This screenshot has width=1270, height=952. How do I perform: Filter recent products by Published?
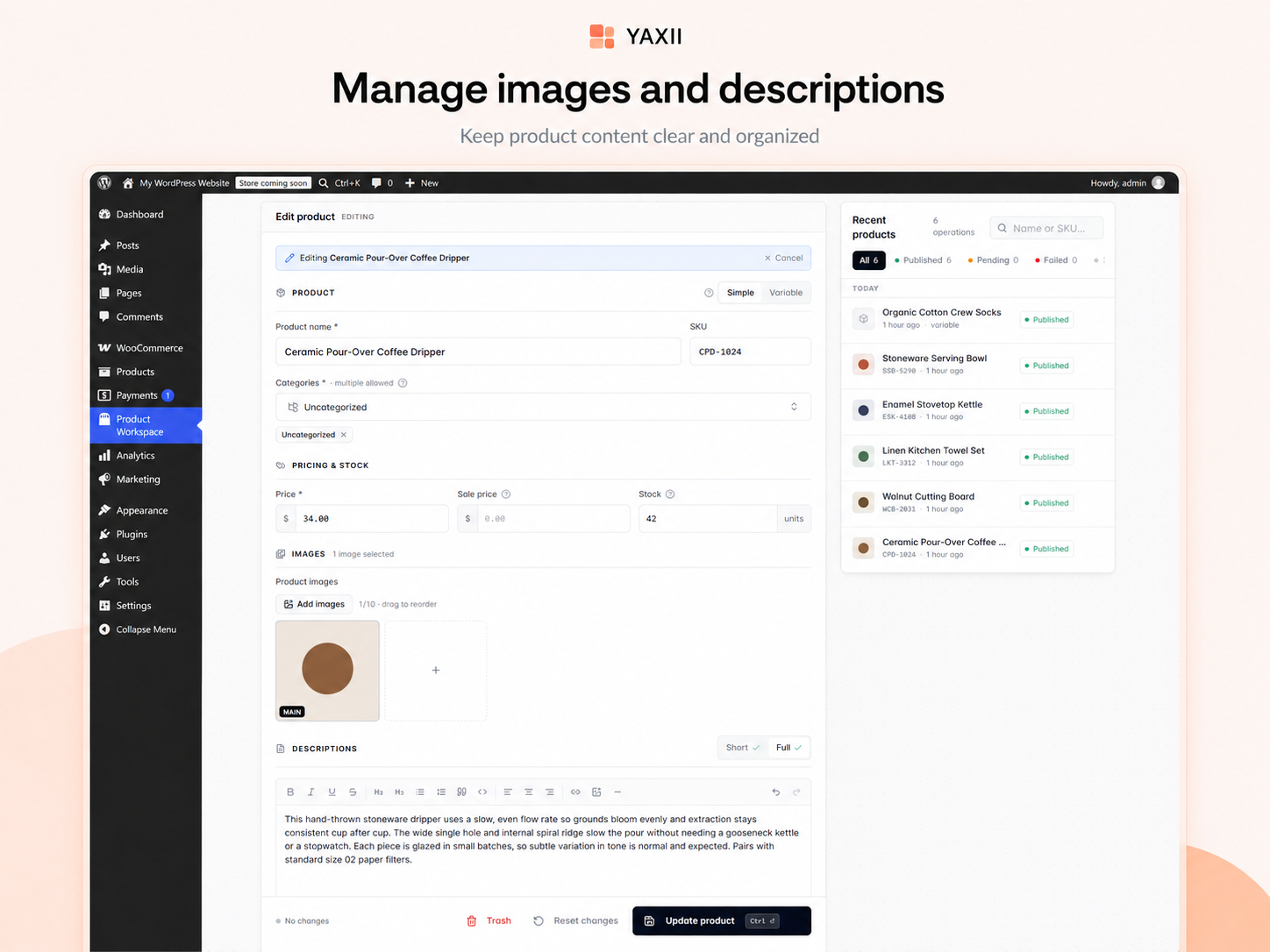coord(923,260)
